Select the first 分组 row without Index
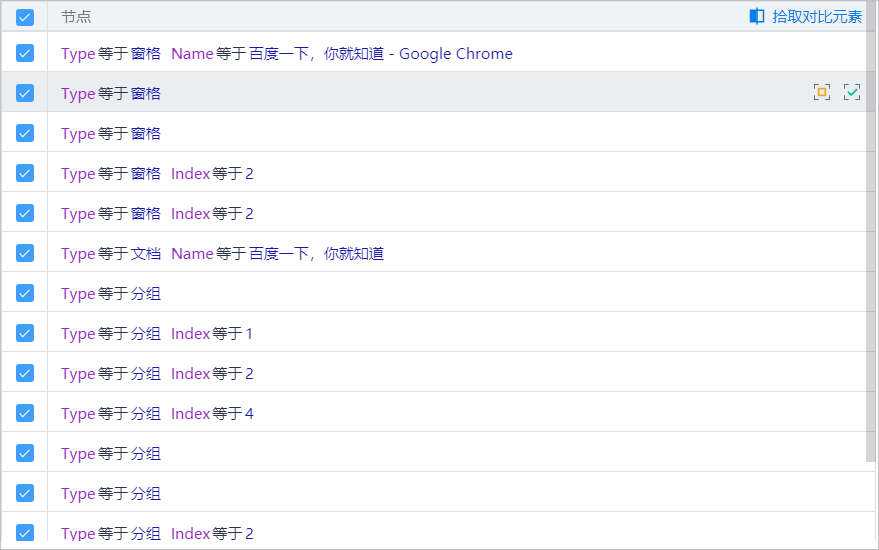 [x=400, y=293]
